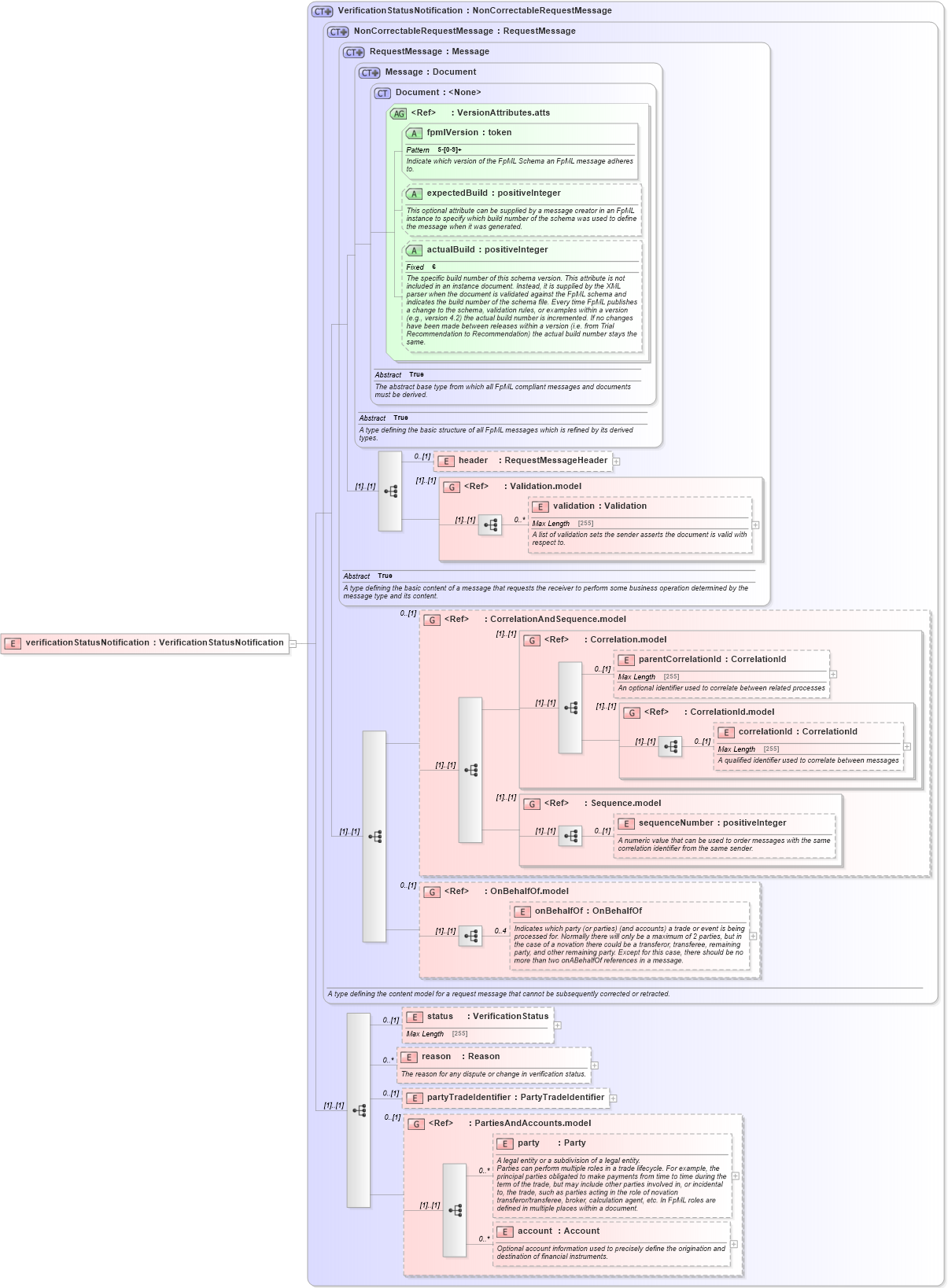The width and height of the screenshot is (948, 1288).
Task: Click the G badge of OnBehalfOf.model
Action: click(432, 892)
